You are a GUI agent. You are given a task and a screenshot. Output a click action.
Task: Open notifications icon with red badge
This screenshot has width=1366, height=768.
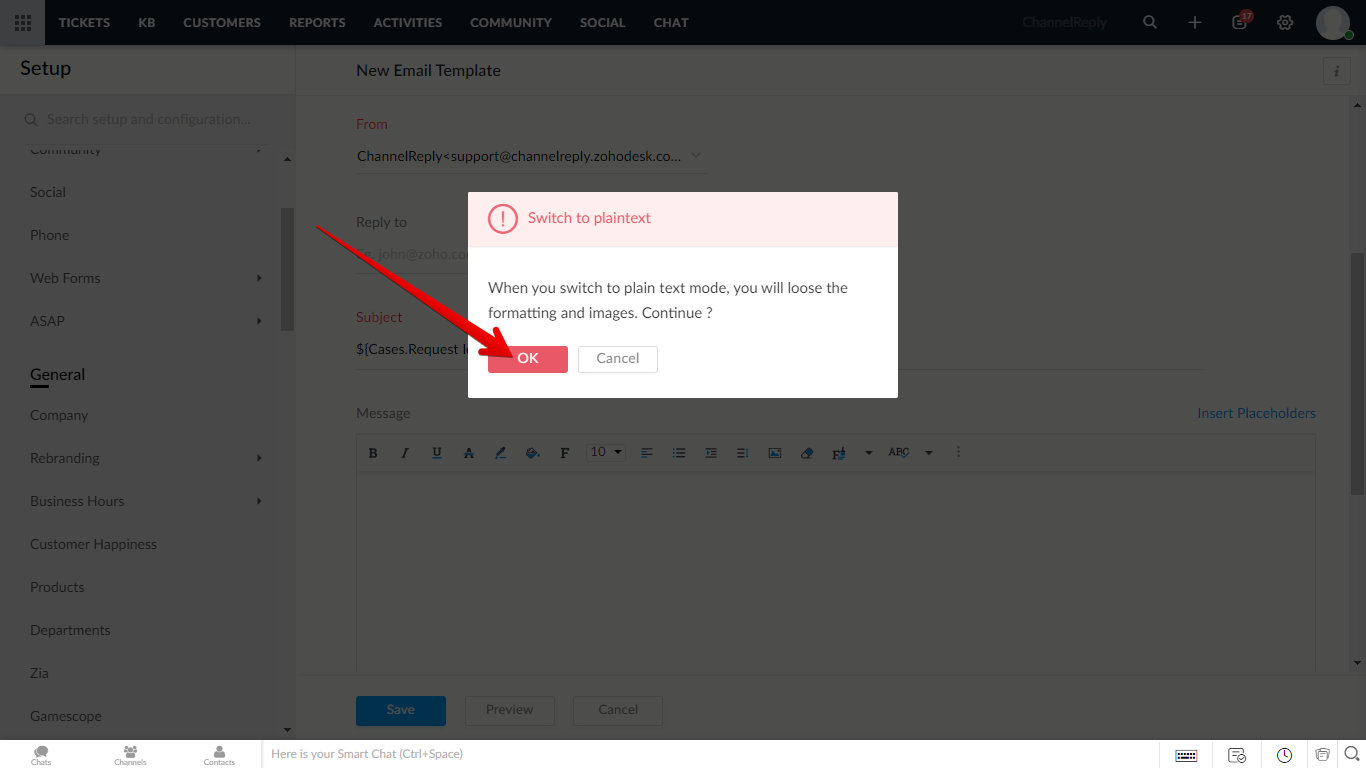pyautogui.click(x=1241, y=21)
